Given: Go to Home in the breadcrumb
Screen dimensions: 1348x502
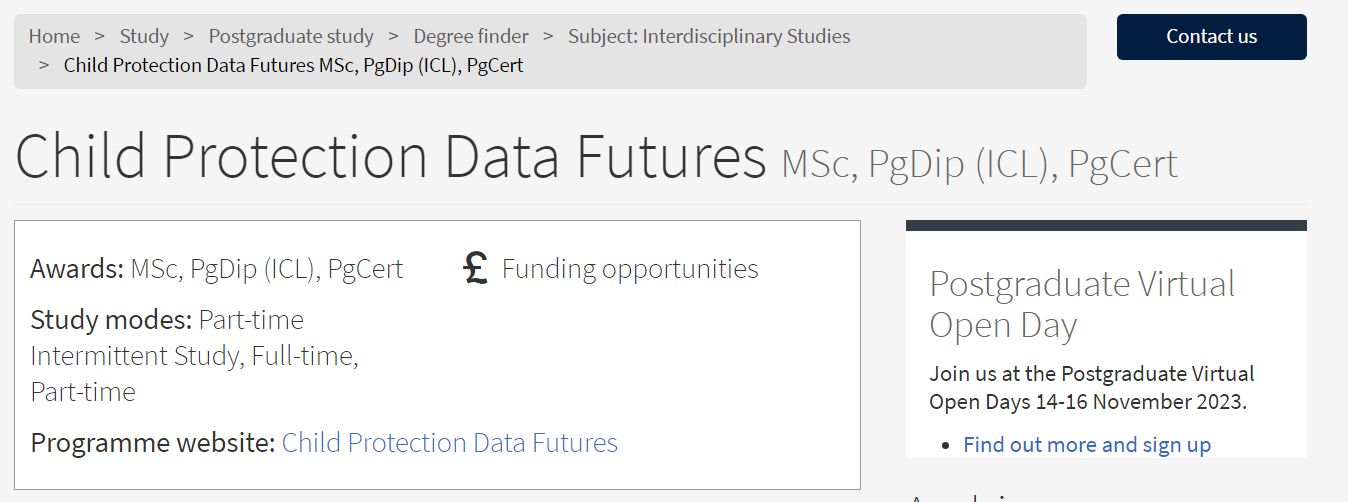Looking at the screenshot, I should click(54, 36).
